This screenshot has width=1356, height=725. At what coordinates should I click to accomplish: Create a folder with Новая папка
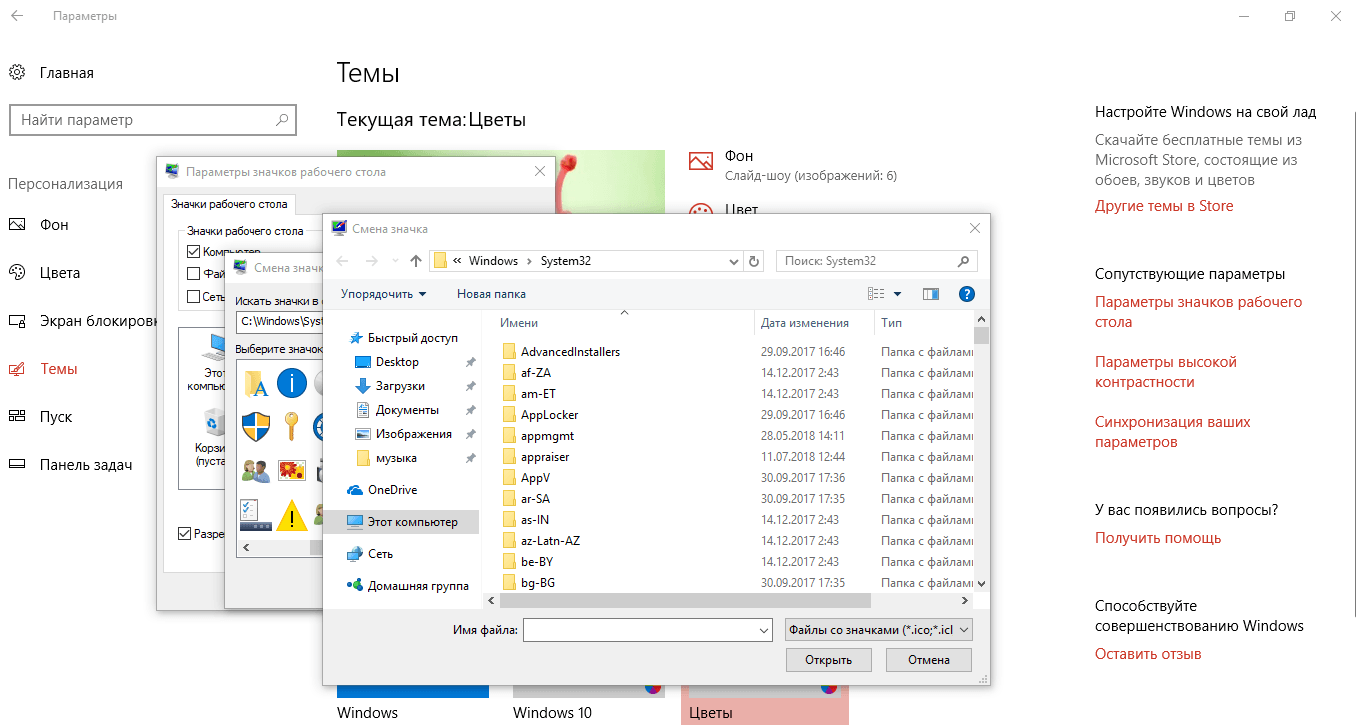click(x=491, y=294)
